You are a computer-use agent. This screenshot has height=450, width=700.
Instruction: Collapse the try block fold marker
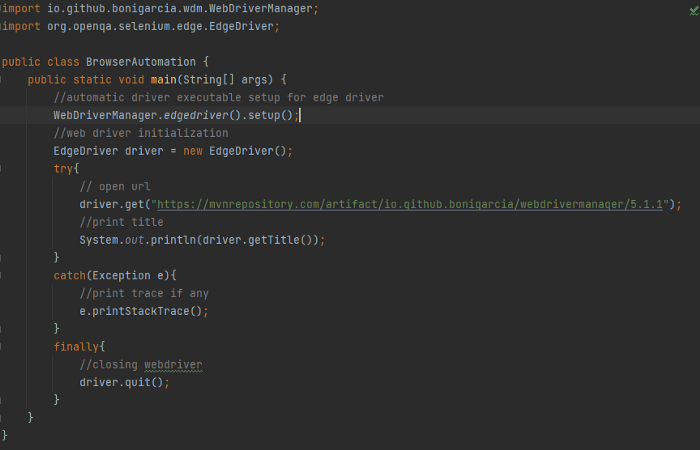1,169
